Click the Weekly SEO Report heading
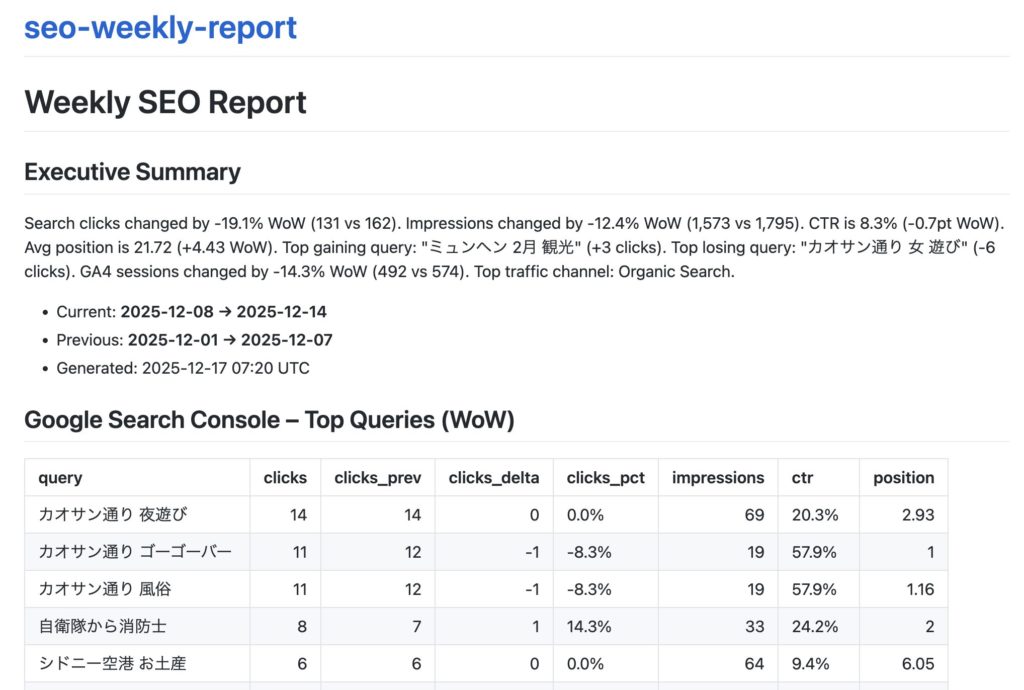Image resolution: width=1024 pixels, height=690 pixels. (x=165, y=102)
